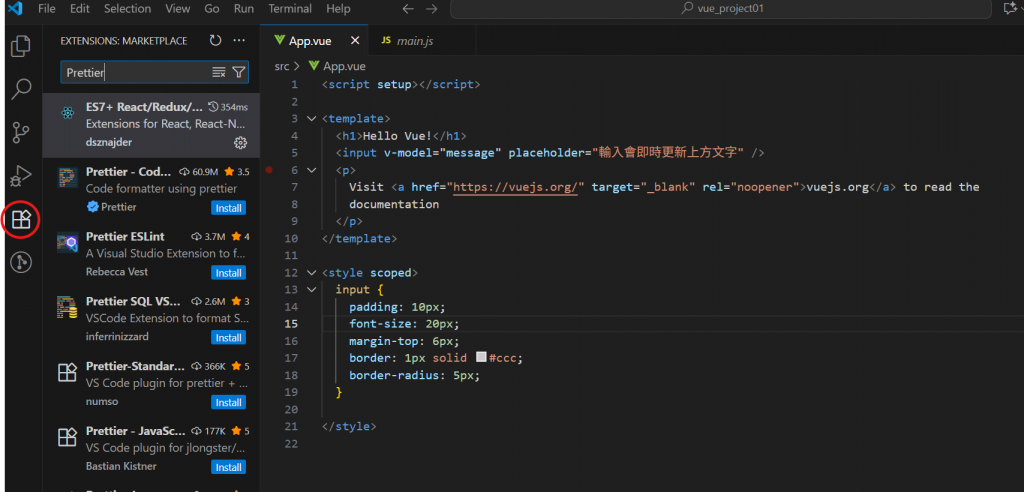The height and width of the screenshot is (492, 1024).
Task: Open the Run menu
Action: (244, 9)
